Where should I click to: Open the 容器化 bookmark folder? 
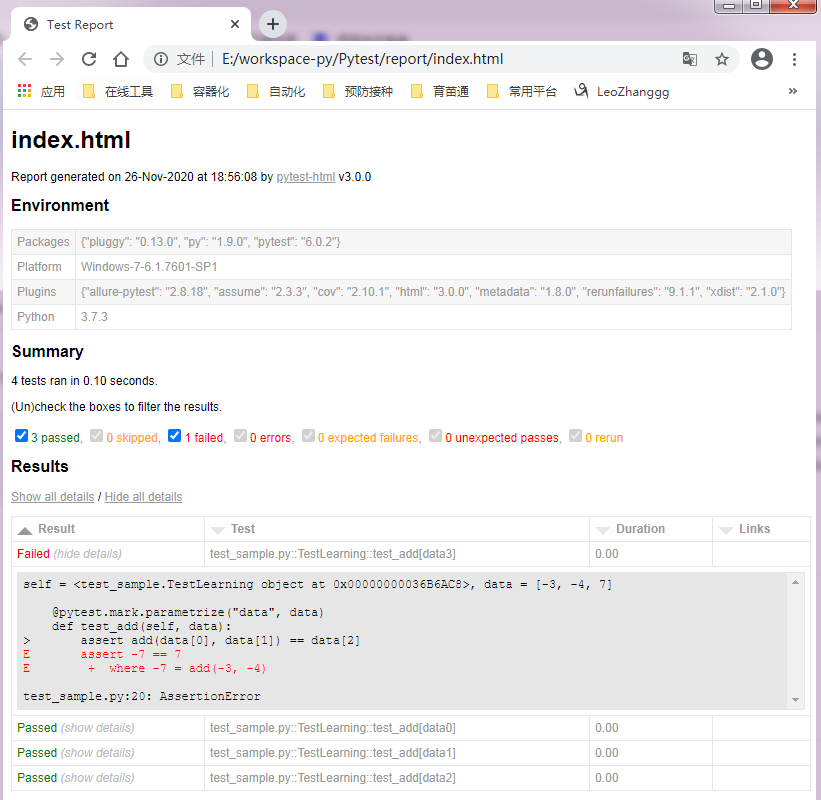click(200, 92)
